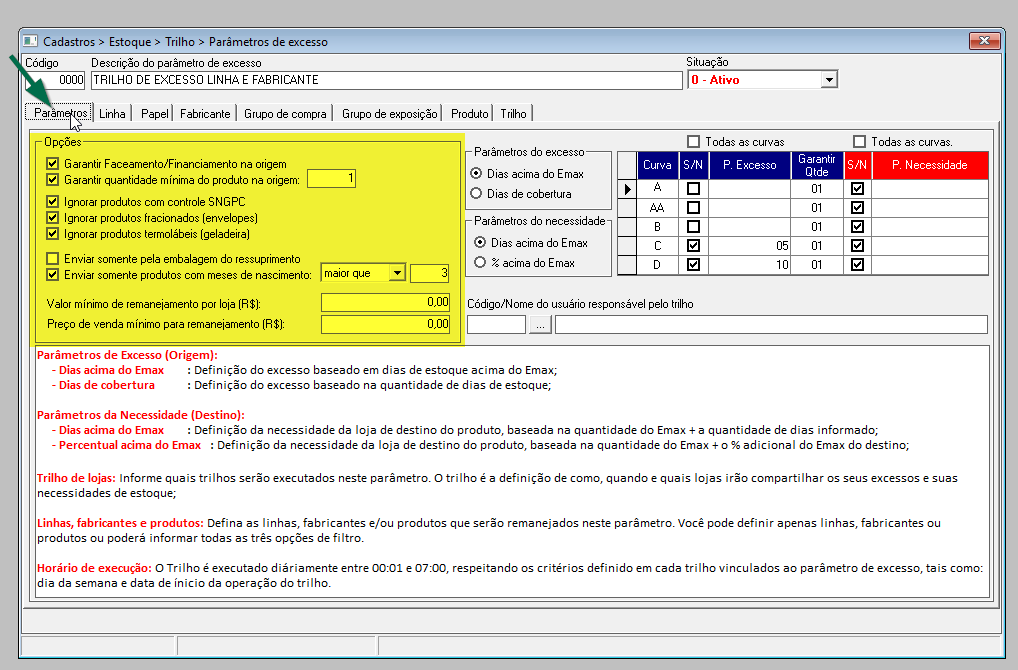The height and width of the screenshot is (670, 1018).
Task: Click the empty P. Excesso cell for curve A
Action: [x=750, y=189]
